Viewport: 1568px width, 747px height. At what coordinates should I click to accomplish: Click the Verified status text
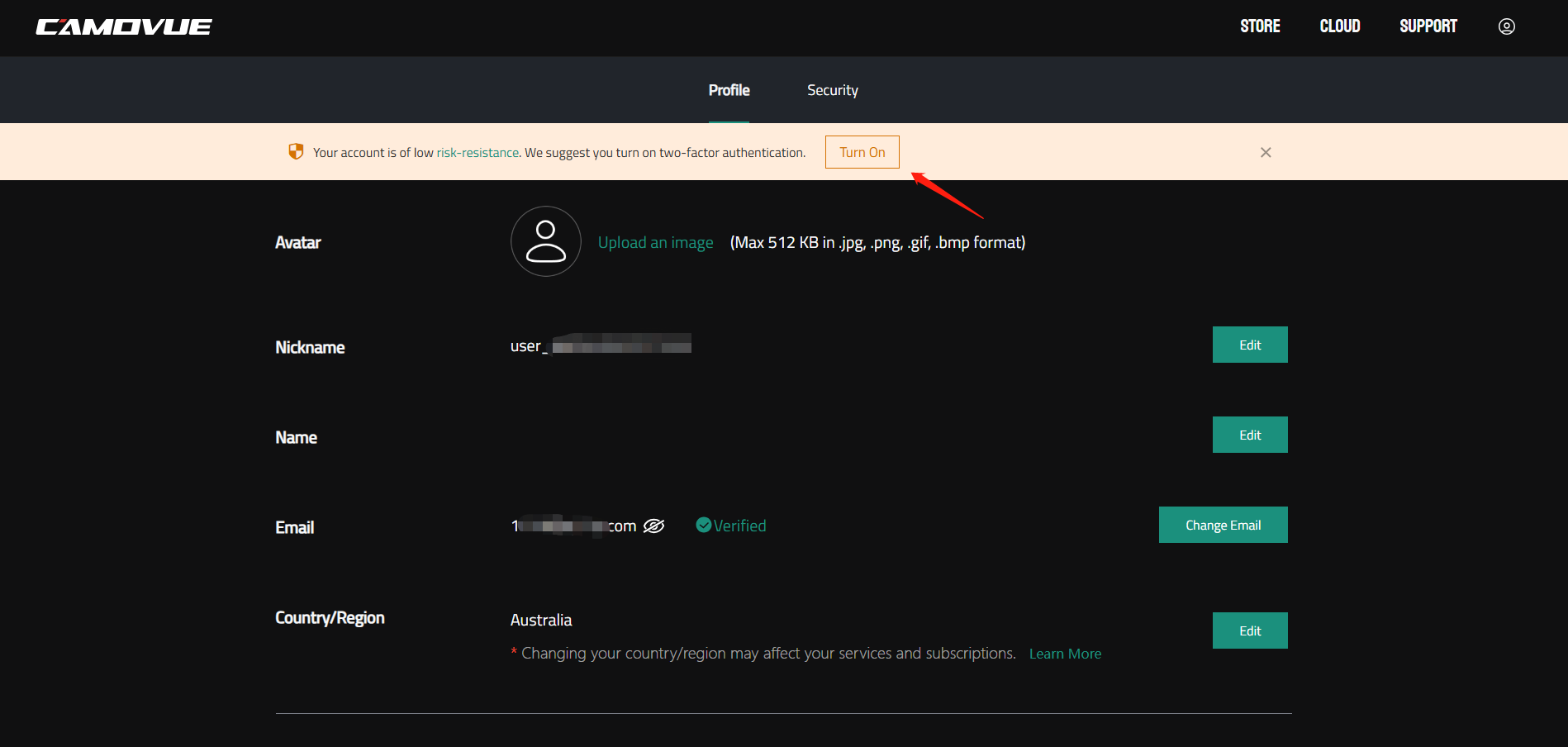pos(740,526)
